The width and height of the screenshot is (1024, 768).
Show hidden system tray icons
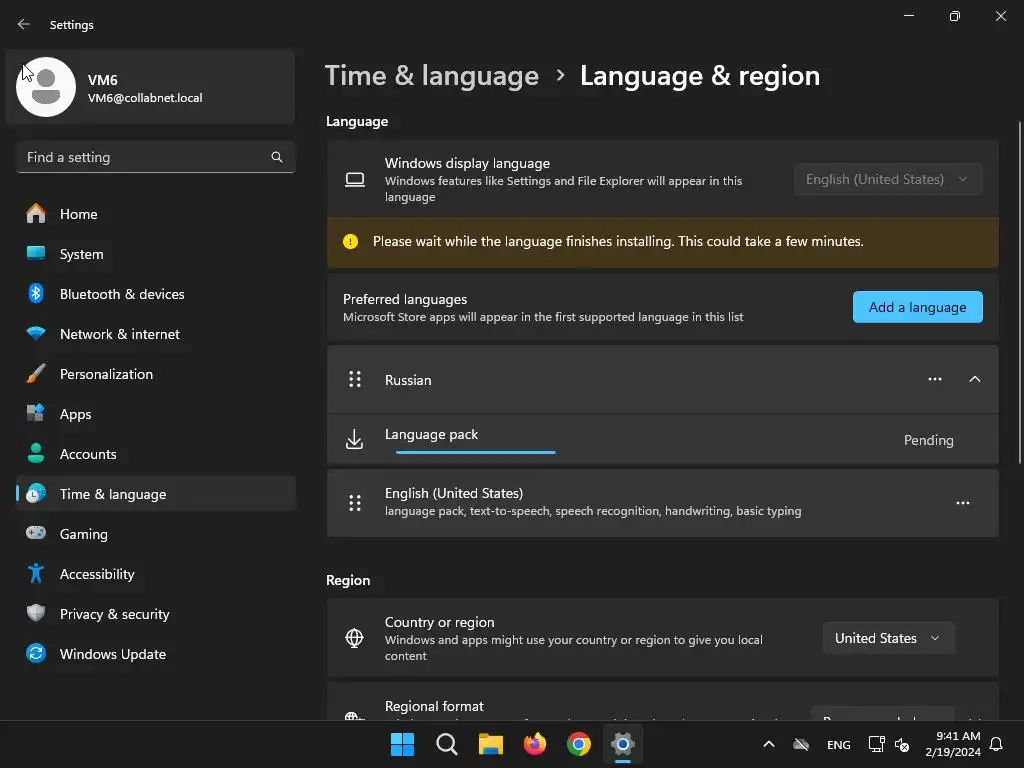(769, 744)
